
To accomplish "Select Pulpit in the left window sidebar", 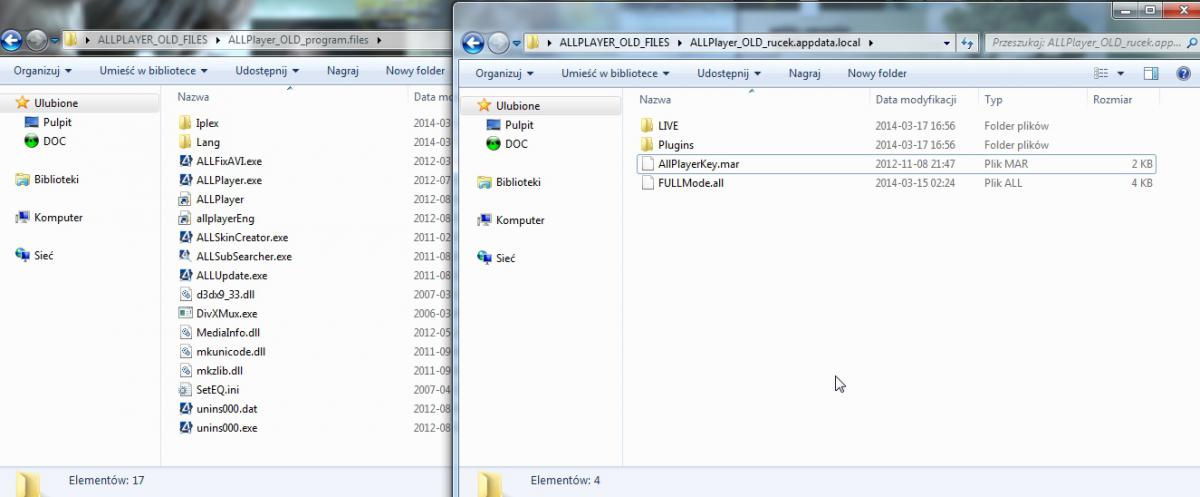I will (57, 122).
